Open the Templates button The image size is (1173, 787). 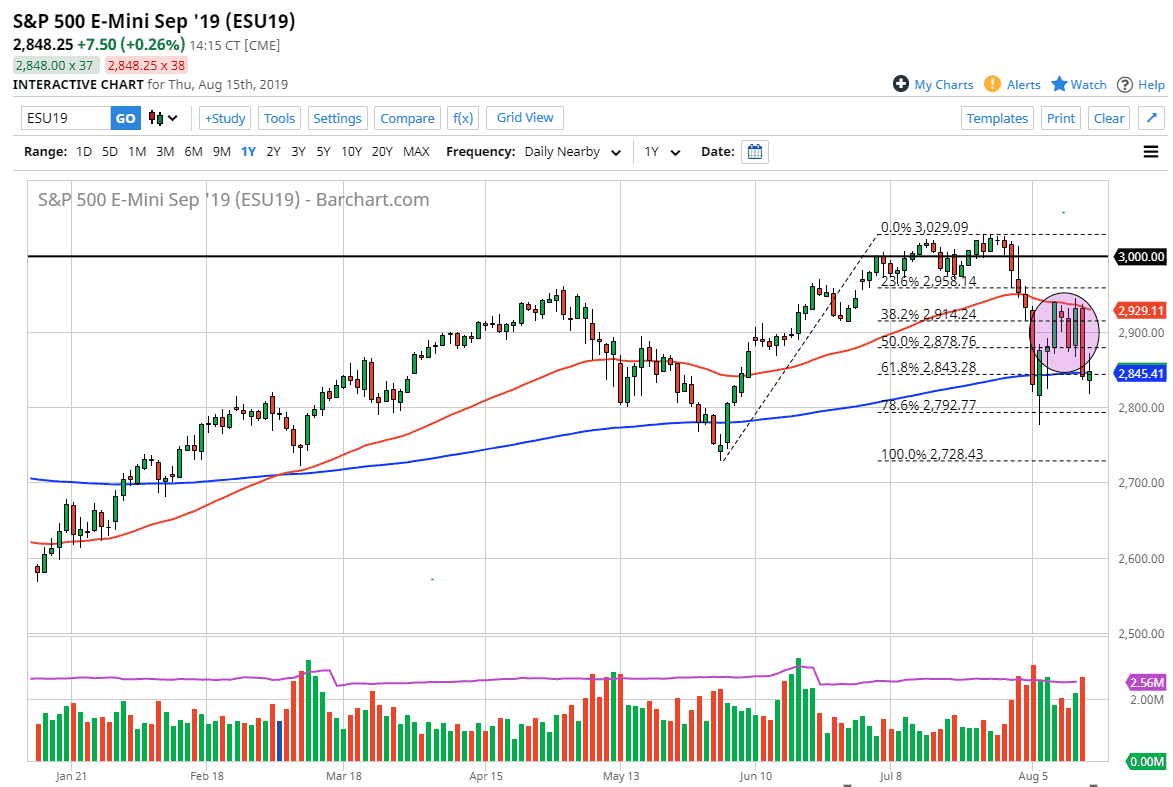click(997, 117)
